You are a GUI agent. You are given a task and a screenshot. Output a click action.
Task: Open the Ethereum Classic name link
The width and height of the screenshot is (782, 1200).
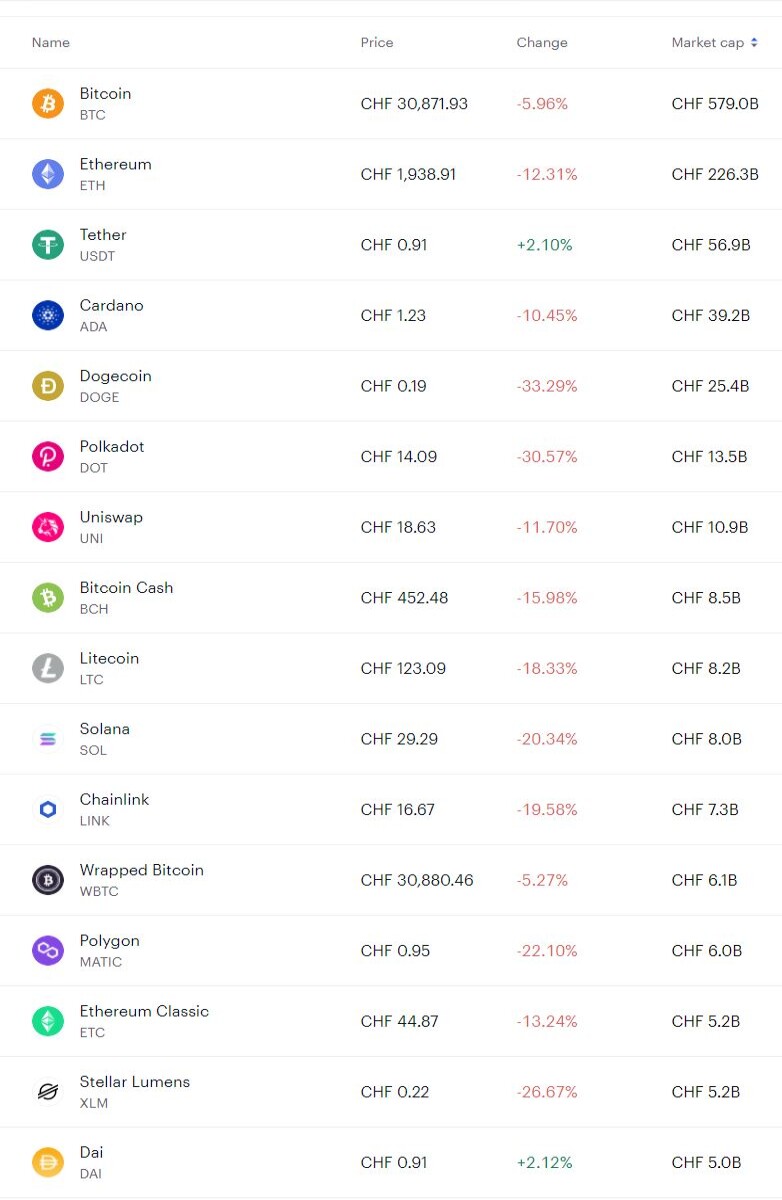click(144, 1011)
